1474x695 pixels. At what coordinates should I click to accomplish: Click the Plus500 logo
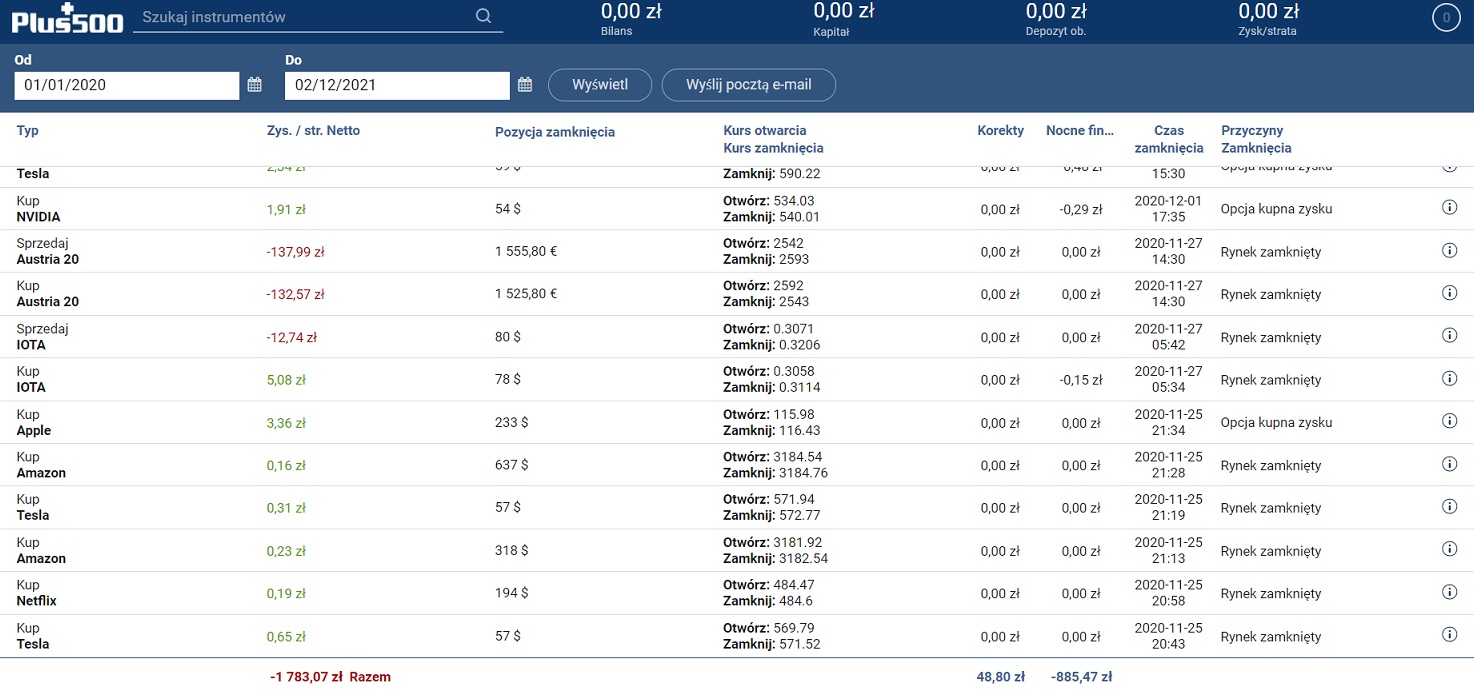(66, 20)
